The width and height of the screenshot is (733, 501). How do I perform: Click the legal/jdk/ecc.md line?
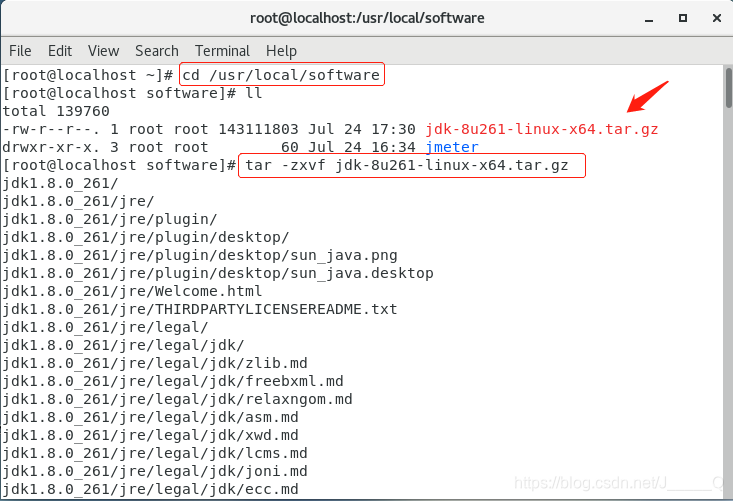click(151, 489)
